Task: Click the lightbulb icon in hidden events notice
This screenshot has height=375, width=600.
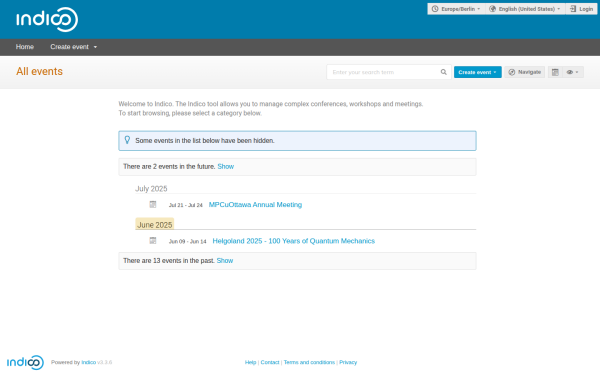Action: tap(127, 140)
